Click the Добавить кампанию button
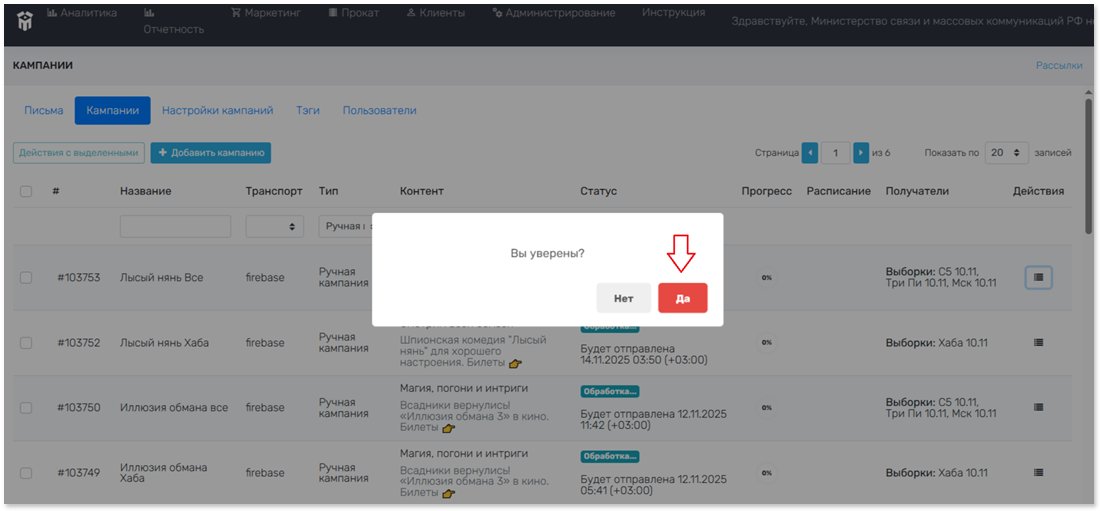1100x511 pixels. pyautogui.click(x=211, y=153)
